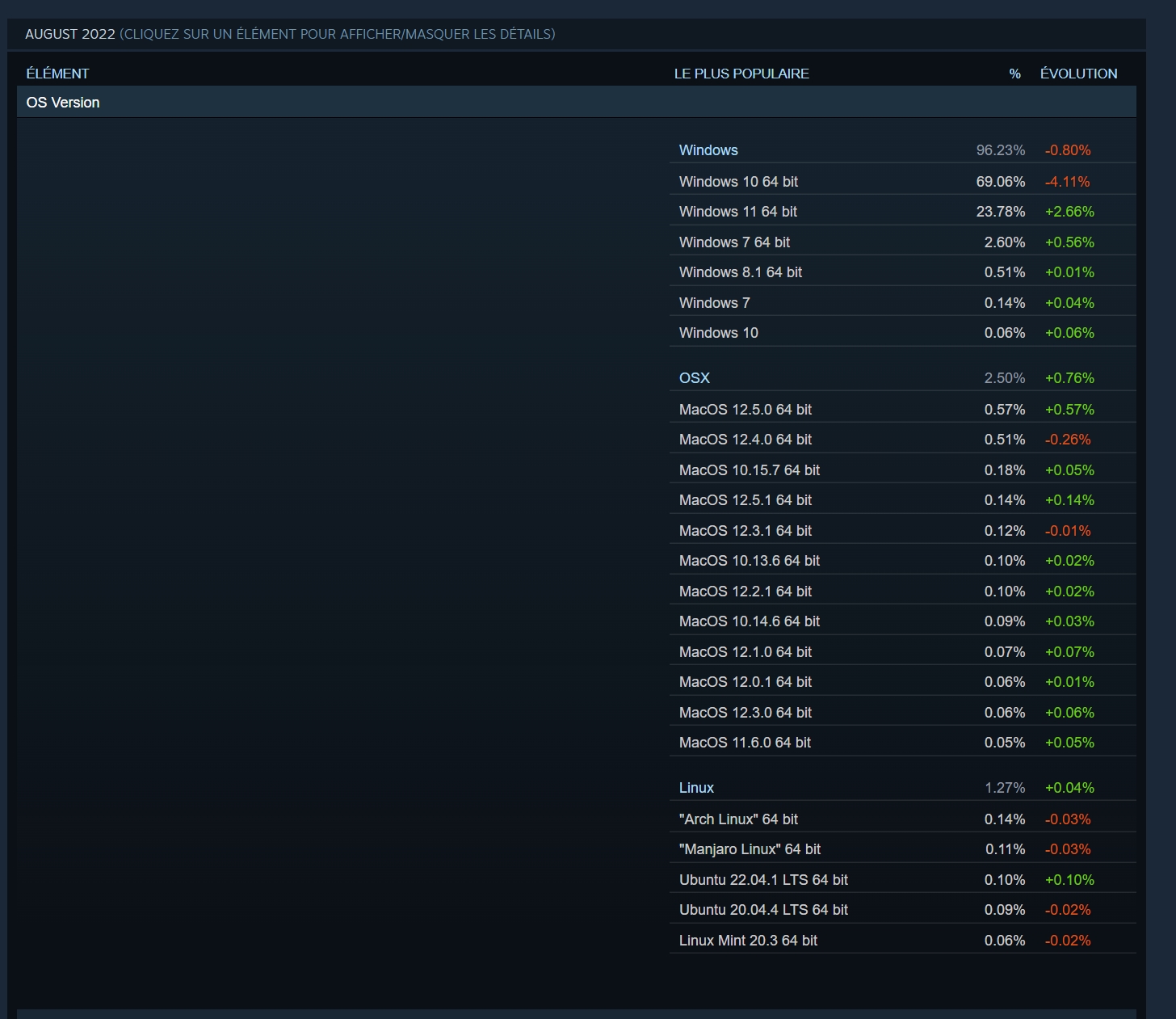1176x1019 pixels.
Task: Click the MacOS 12.4.0 64 bit label
Action: [x=745, y=440]
